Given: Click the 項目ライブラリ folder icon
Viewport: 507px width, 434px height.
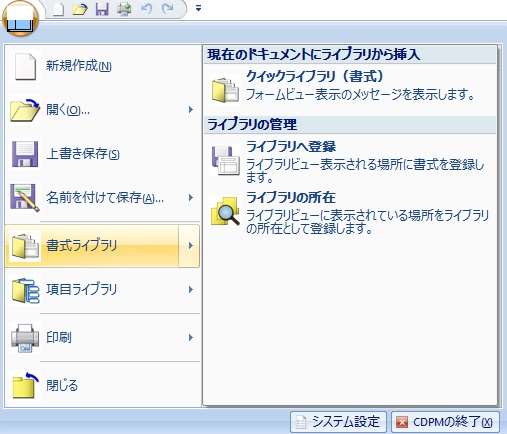Looking at the screenshot, I should 26,290.
